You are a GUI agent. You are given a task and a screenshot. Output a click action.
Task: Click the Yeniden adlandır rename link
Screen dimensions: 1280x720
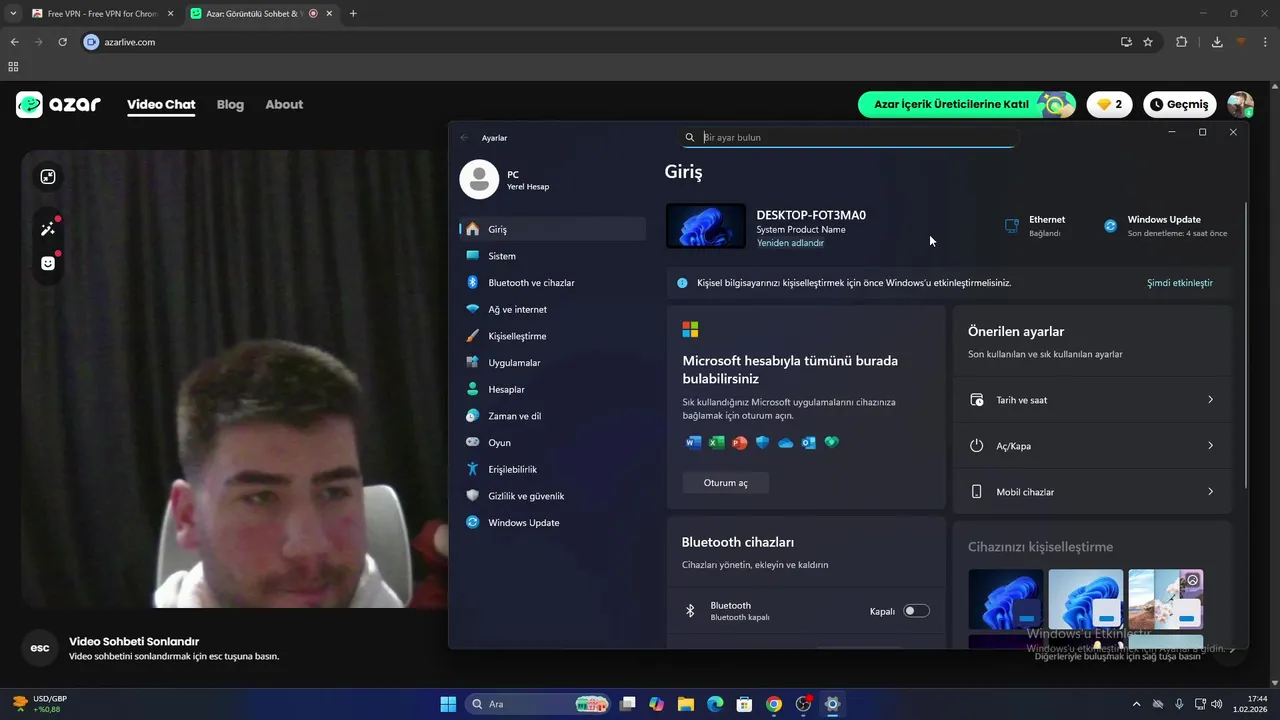(790, 243)
